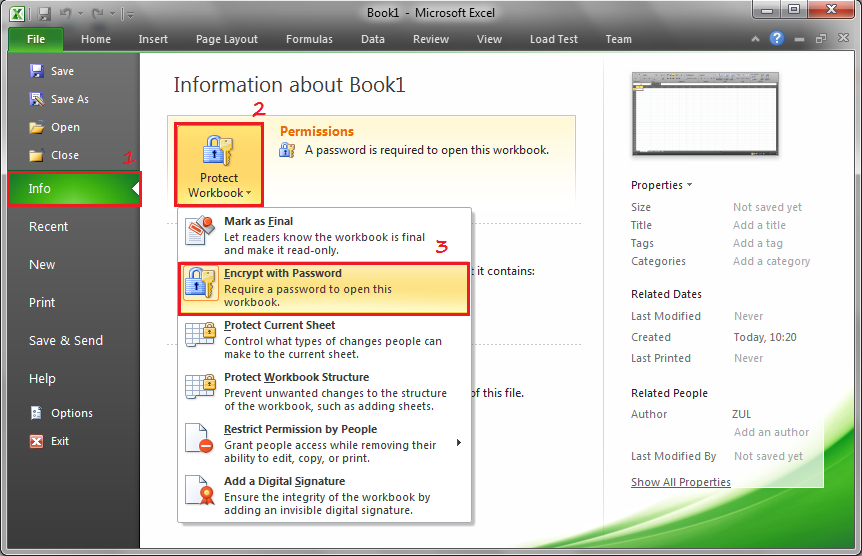Open the Page Layout tab

tap(226, 39)
